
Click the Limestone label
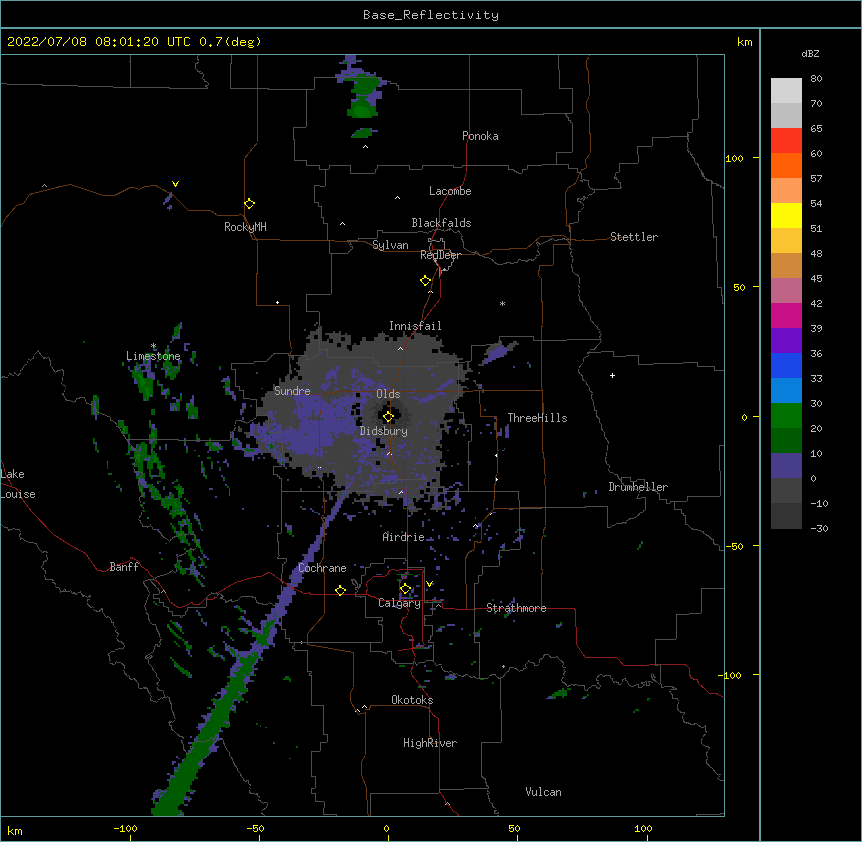[153, 356]
